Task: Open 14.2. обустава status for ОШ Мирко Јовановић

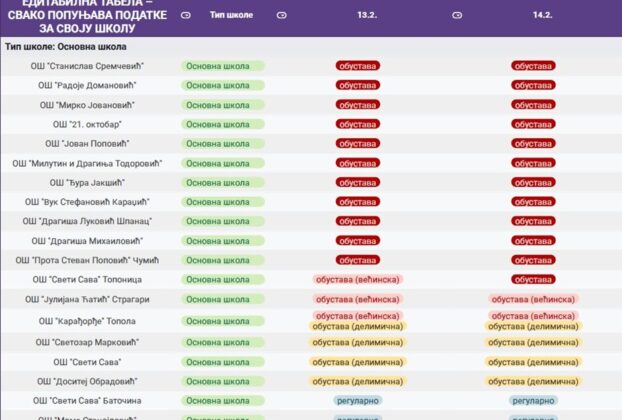Action: (533, 105)
